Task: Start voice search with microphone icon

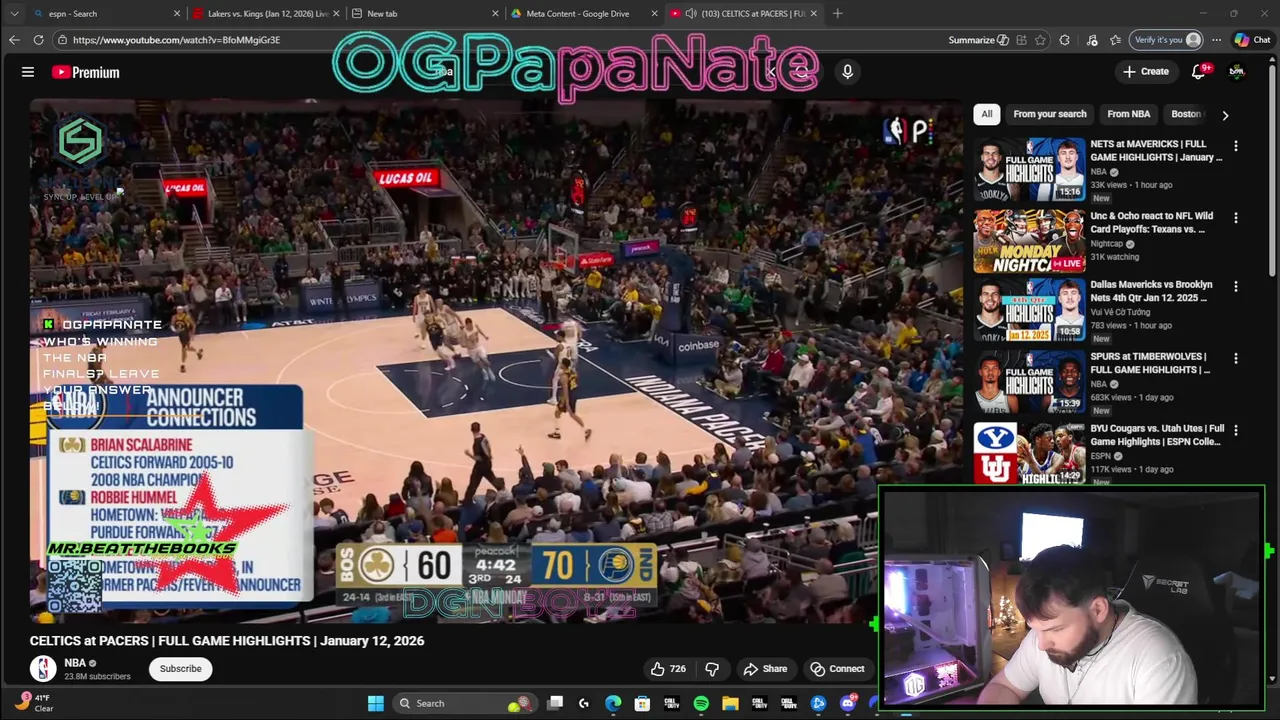Action: 847,72
